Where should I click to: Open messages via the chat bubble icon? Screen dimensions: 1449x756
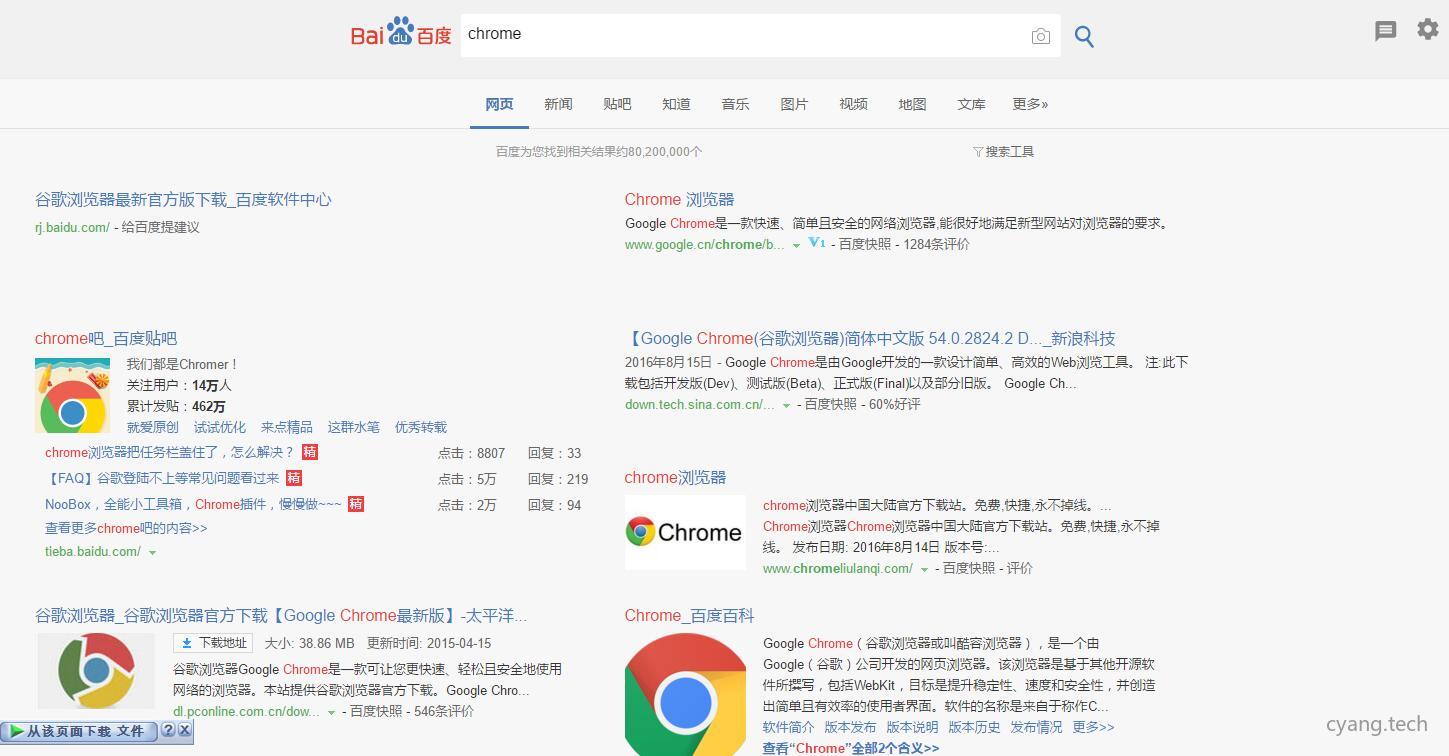pos(1385,31)
